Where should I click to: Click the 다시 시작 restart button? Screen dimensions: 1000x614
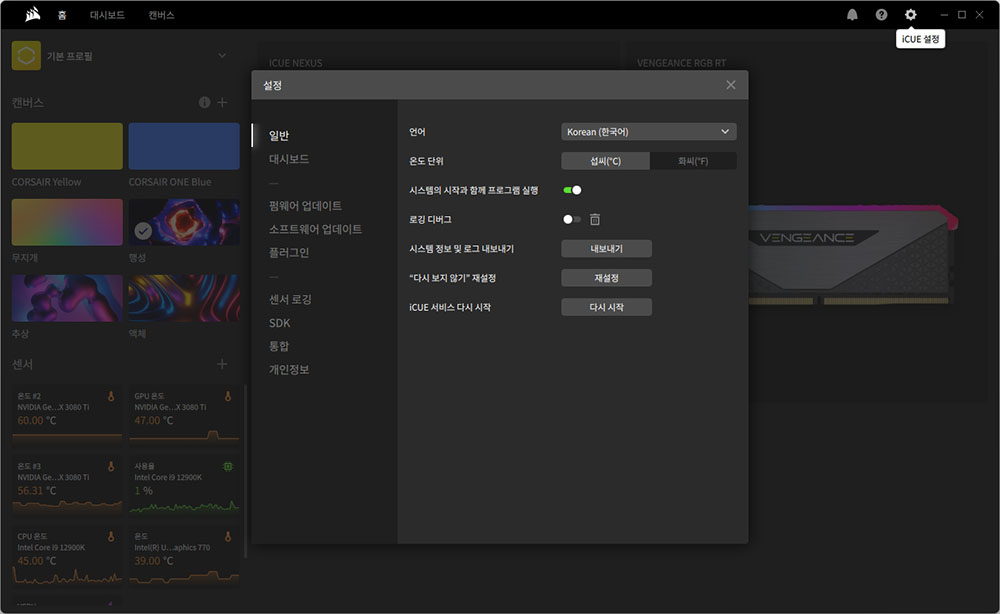pos(607,307)
